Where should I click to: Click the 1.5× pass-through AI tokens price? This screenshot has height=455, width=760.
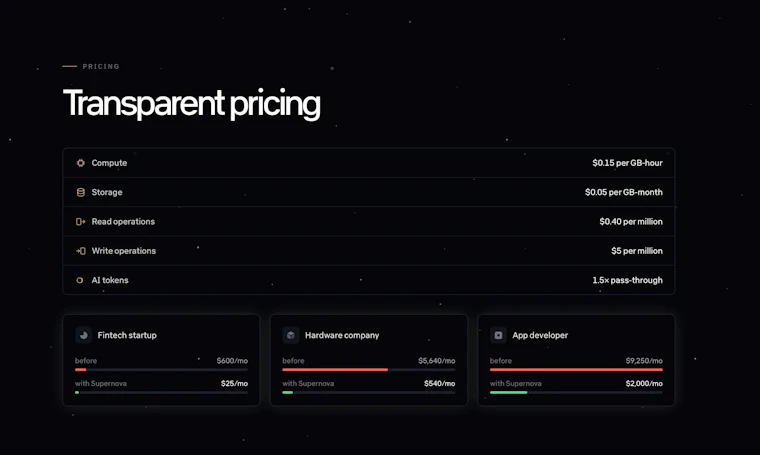click(x=627, y=280)
